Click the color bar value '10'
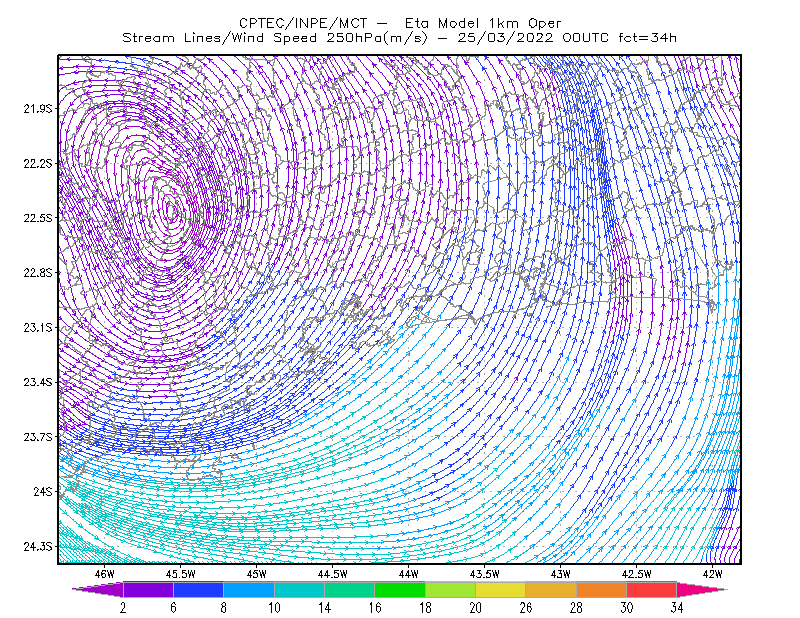 (274, 608)
